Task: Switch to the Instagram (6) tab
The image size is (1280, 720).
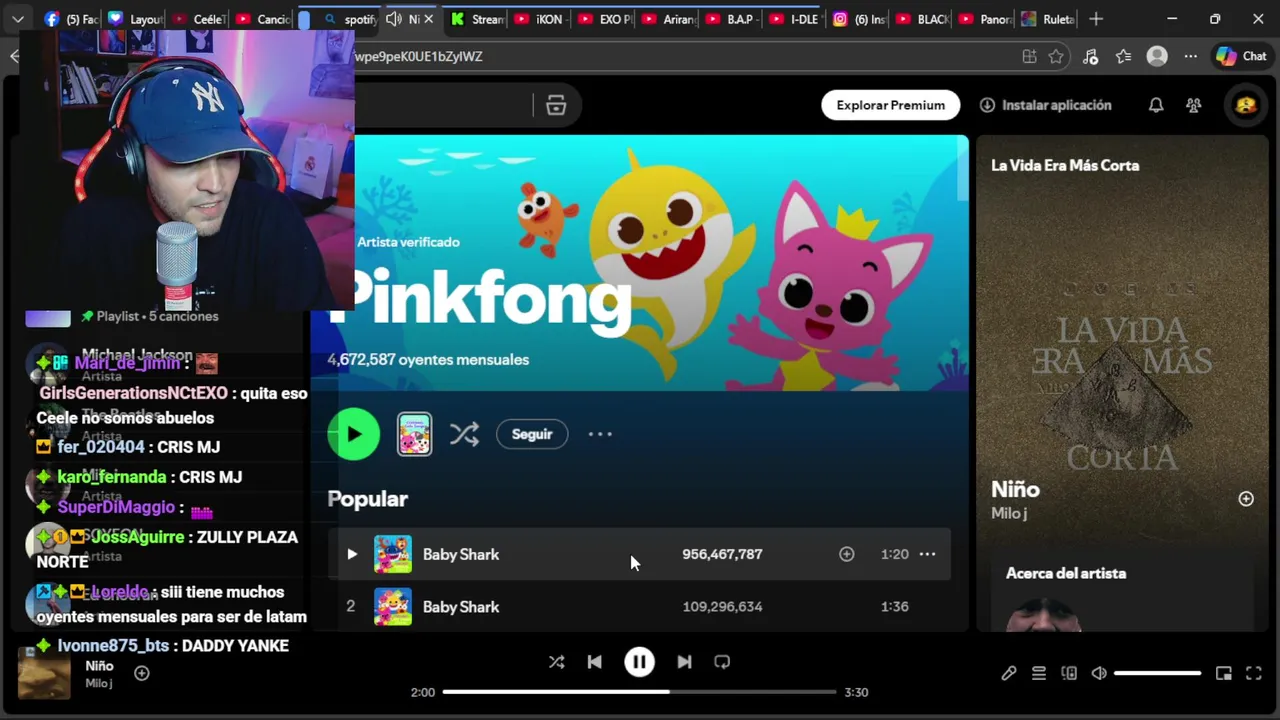Action: point(859,19)
